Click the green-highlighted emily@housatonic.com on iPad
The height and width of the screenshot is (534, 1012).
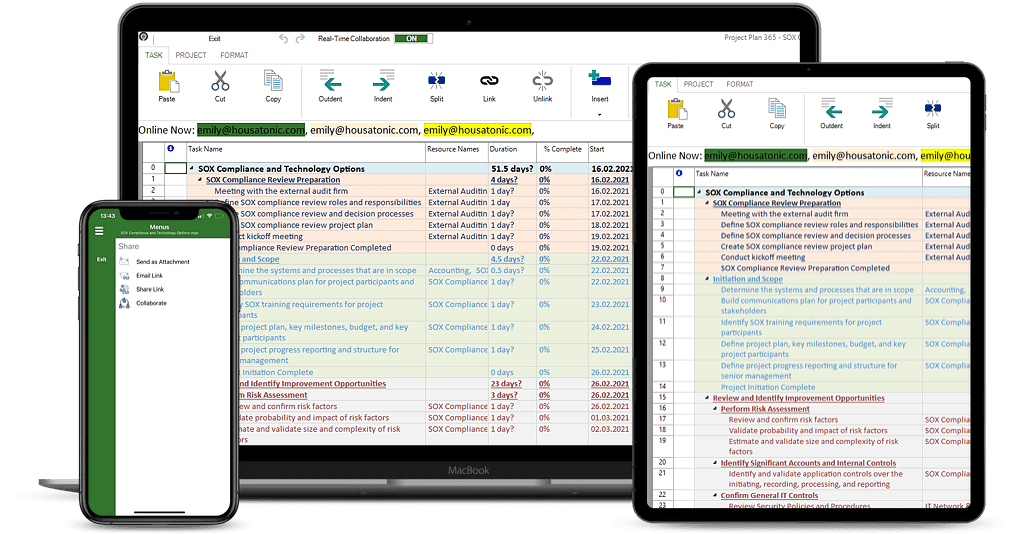point(755,156)
